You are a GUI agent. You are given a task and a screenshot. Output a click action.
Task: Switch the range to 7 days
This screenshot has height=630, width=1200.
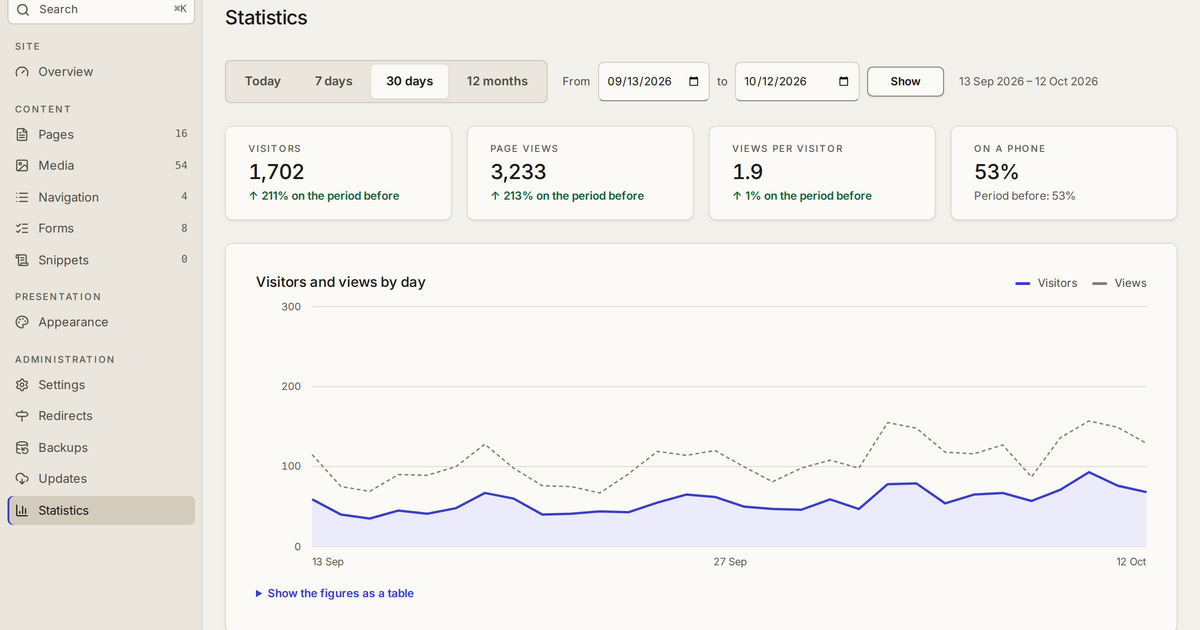pyautogui.click(x=334, y=81)
